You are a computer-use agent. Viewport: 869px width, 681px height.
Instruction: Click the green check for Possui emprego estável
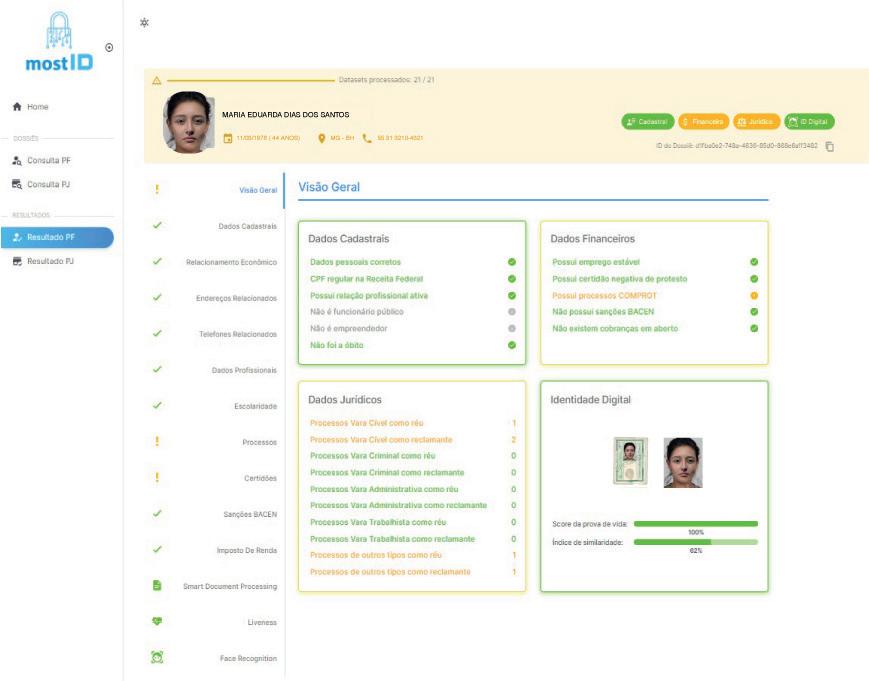pos(754,262)
